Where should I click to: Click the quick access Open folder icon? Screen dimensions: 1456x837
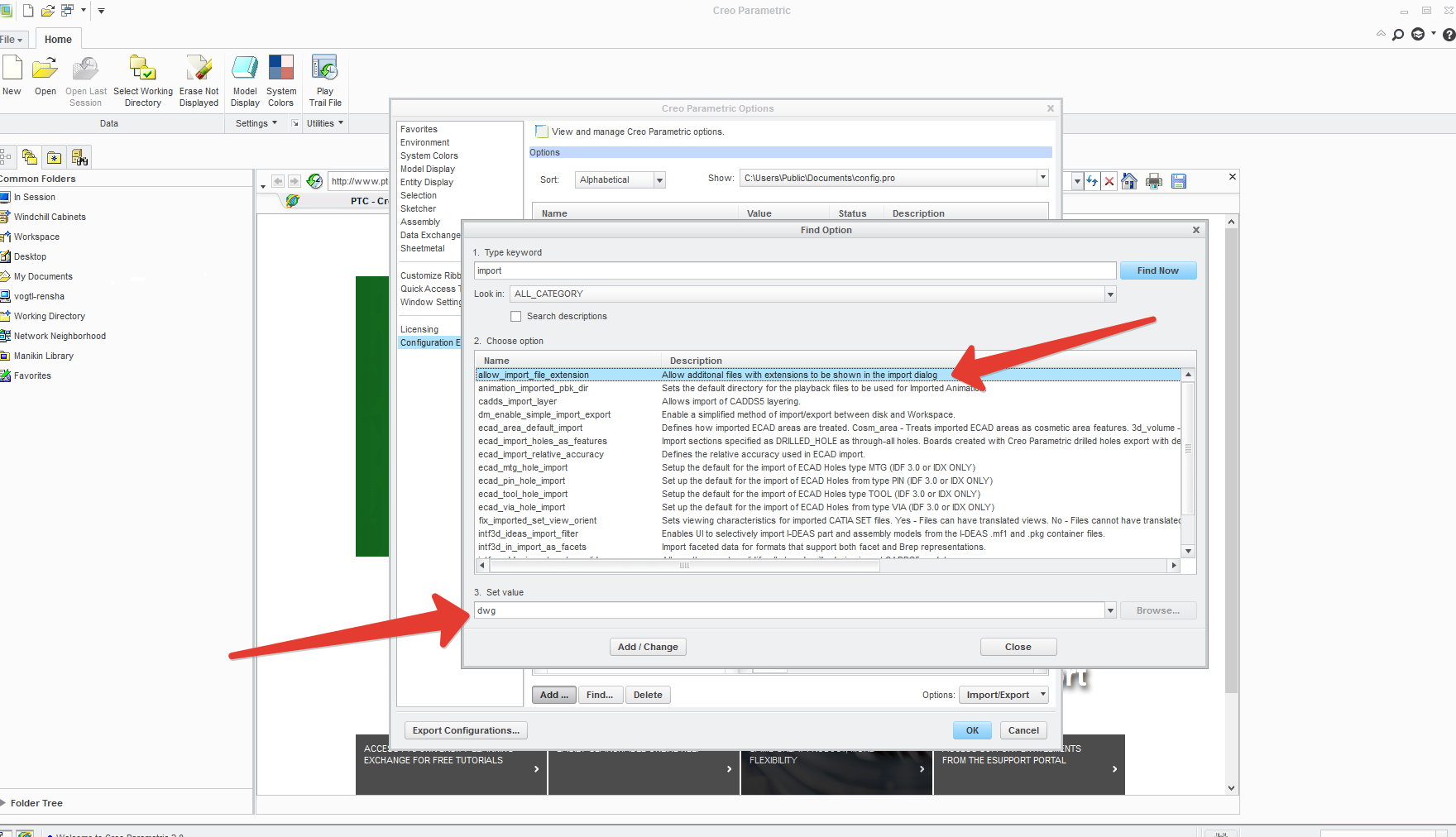pos(48,11)
